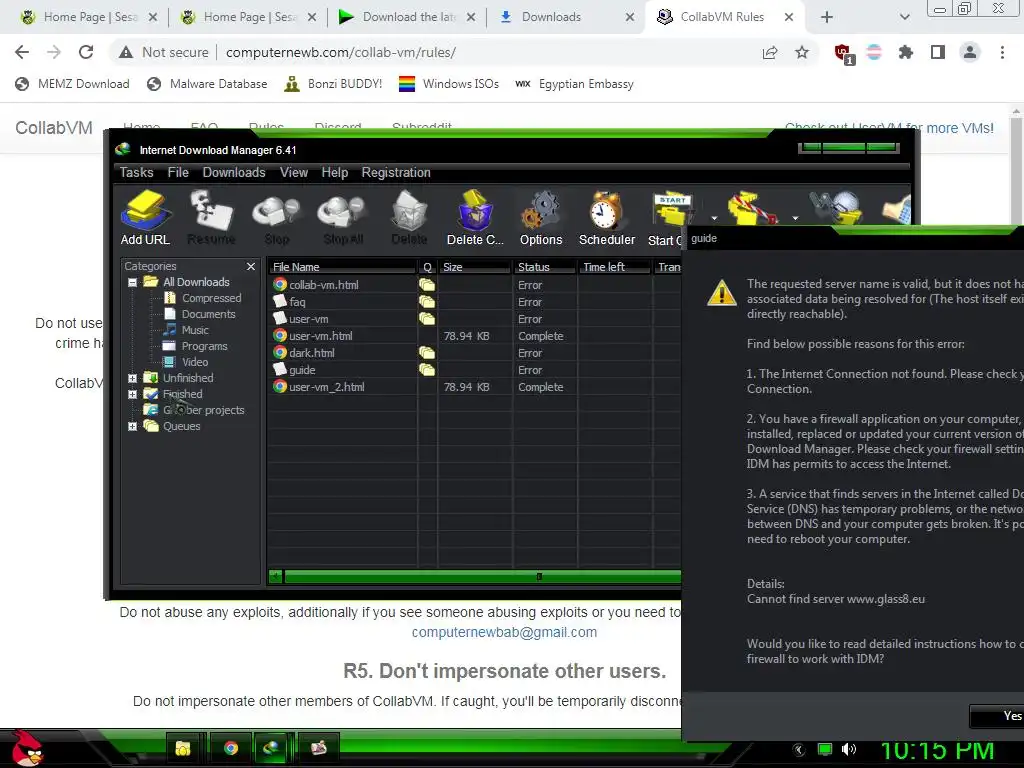Screen dimensions: 1024x768
Task: Select the collab-vm.html download row
Action: 473,285
